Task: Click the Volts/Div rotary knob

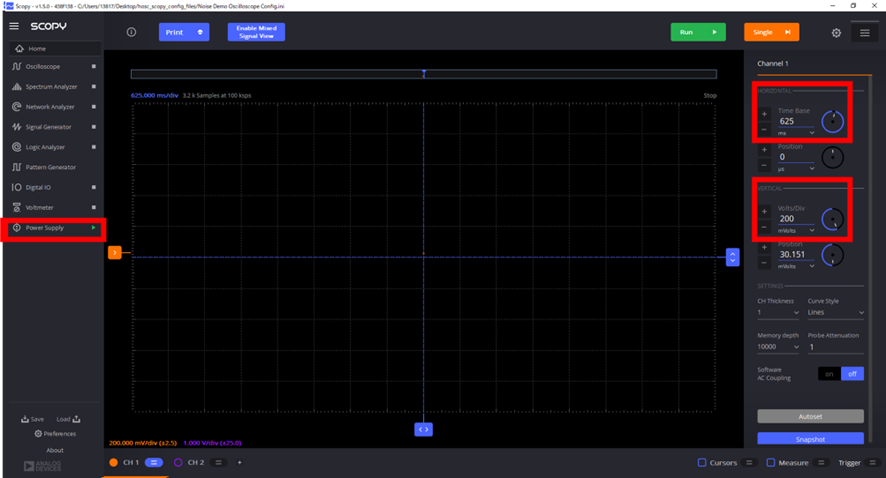Action: point(832,219)
